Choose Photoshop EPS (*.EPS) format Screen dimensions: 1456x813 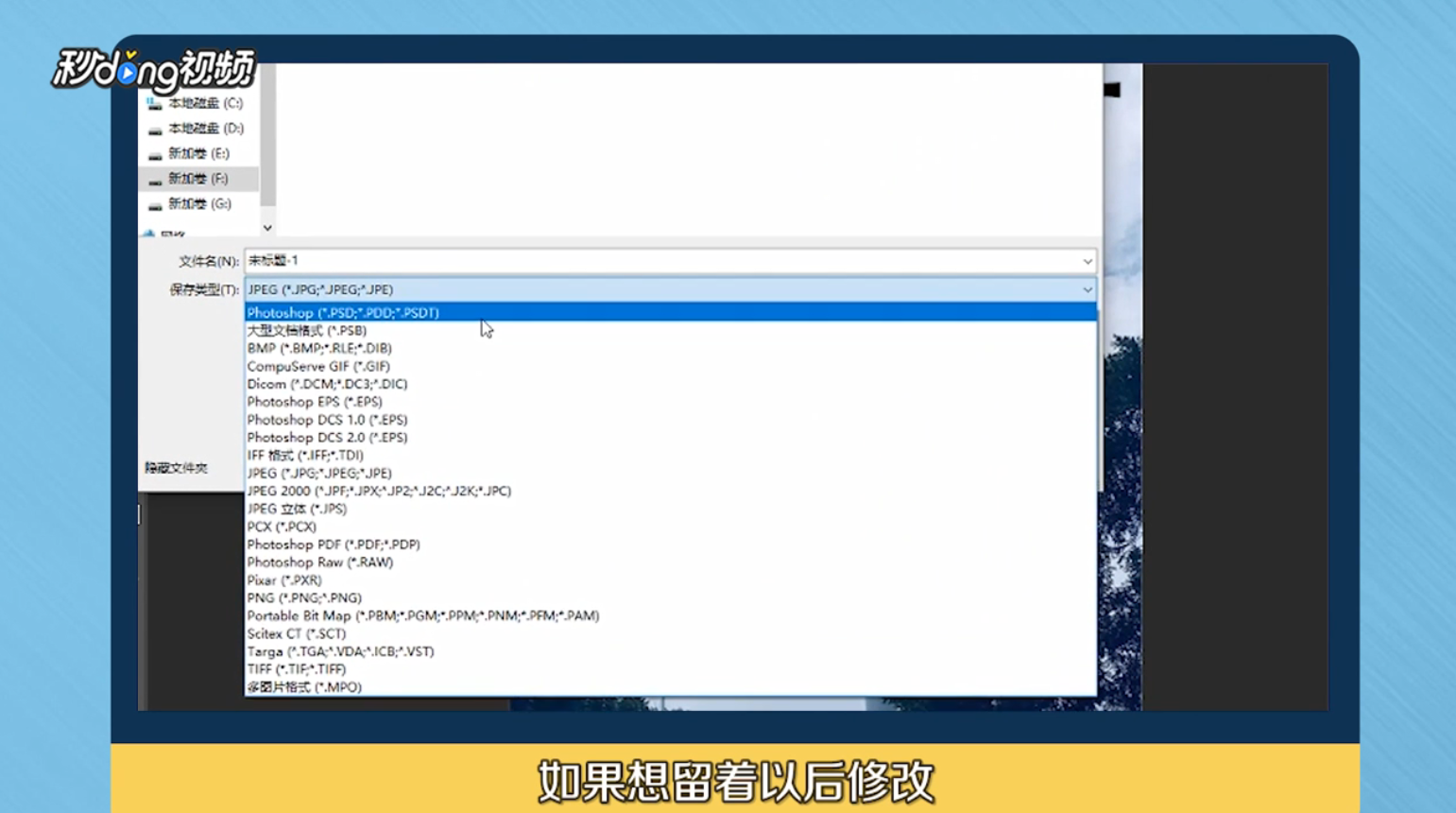click(670, 402)
